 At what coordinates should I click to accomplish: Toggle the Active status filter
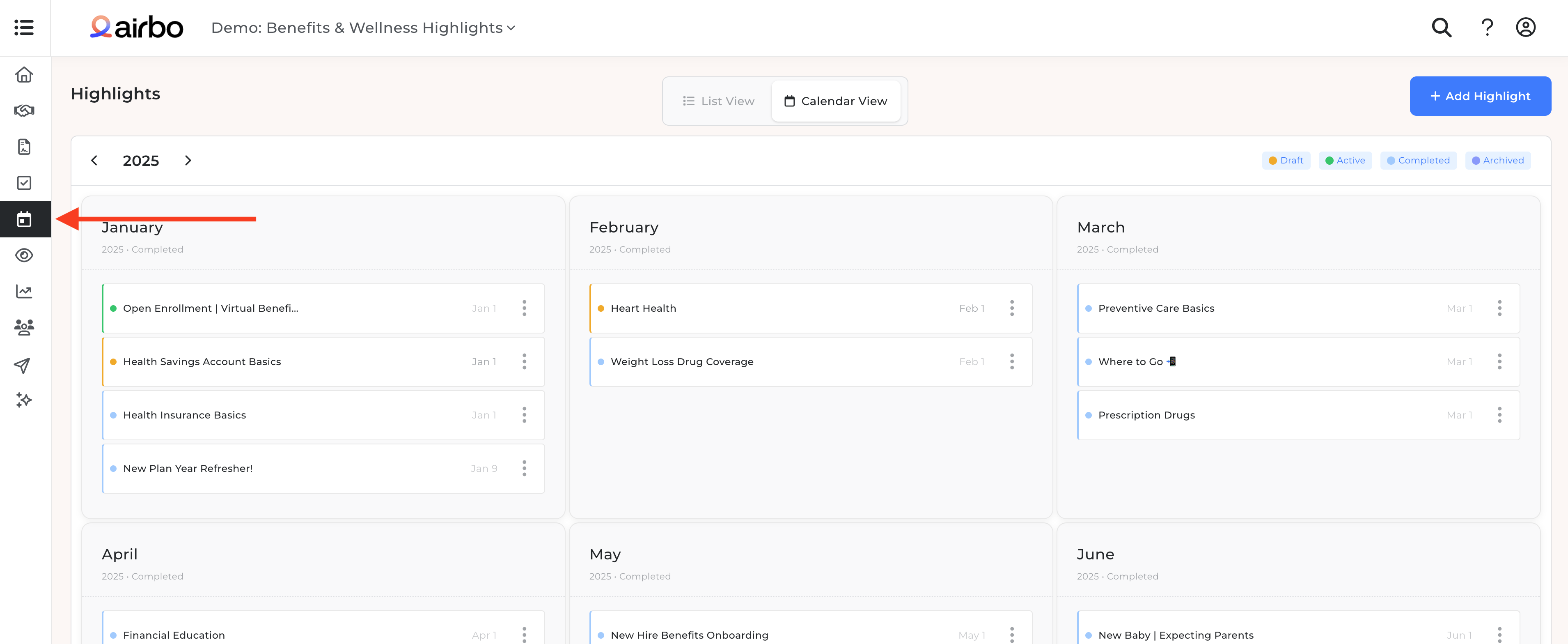pos(1345,160)
